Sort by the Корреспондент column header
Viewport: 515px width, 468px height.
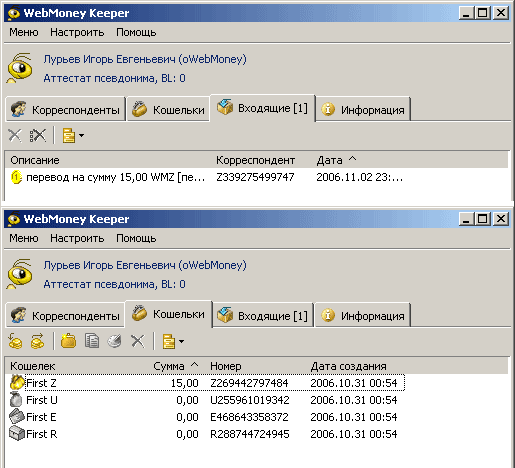[x=255, y=160]
